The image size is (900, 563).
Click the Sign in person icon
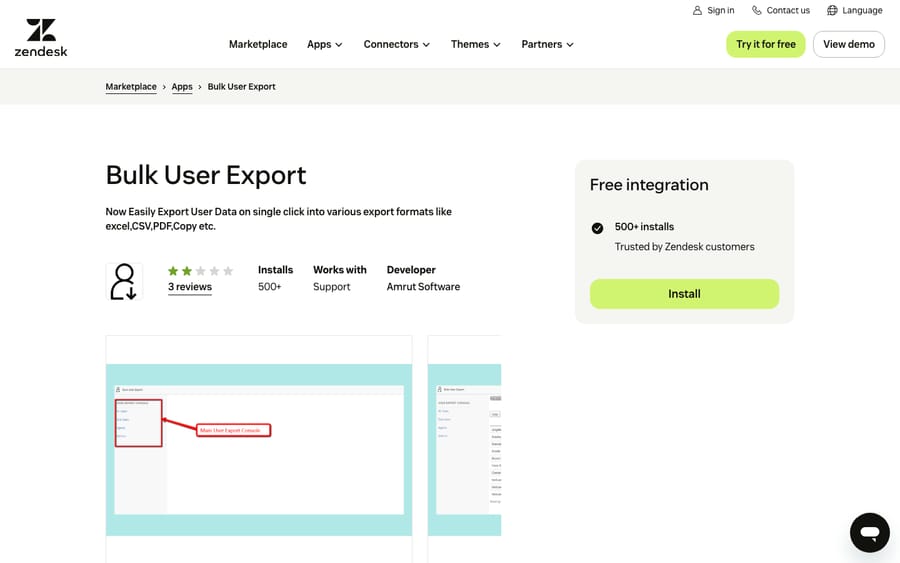[x=697, y=10]
